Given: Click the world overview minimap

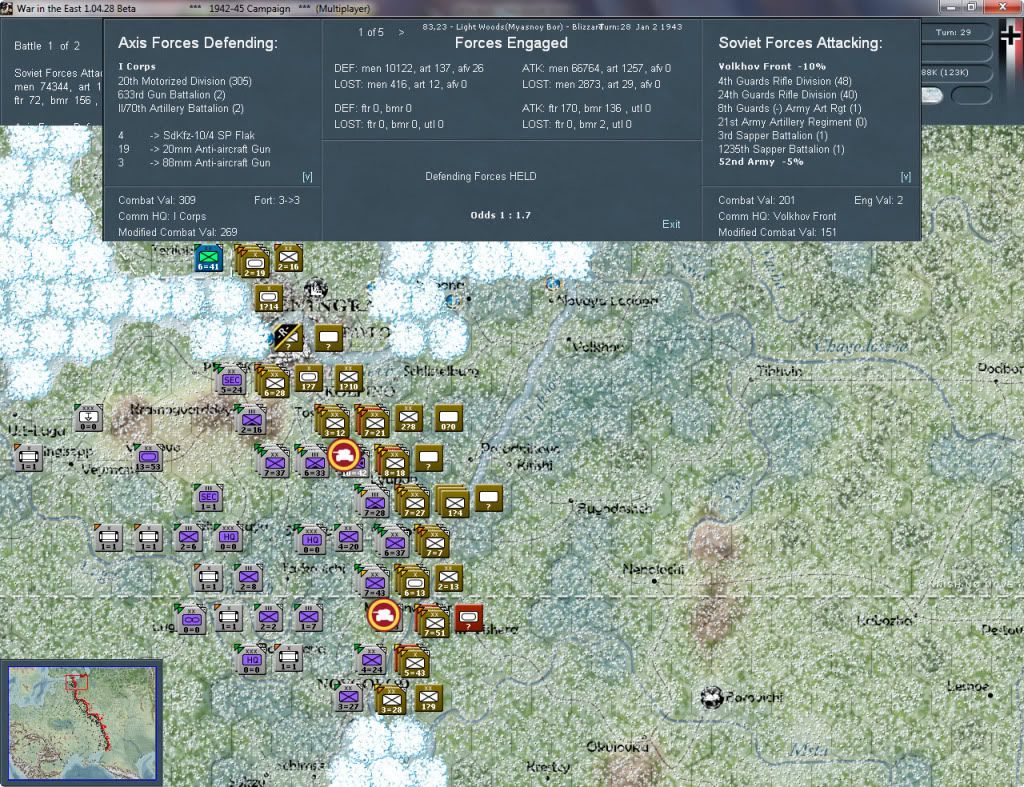Looking at the screenshot, I should 82,722.
